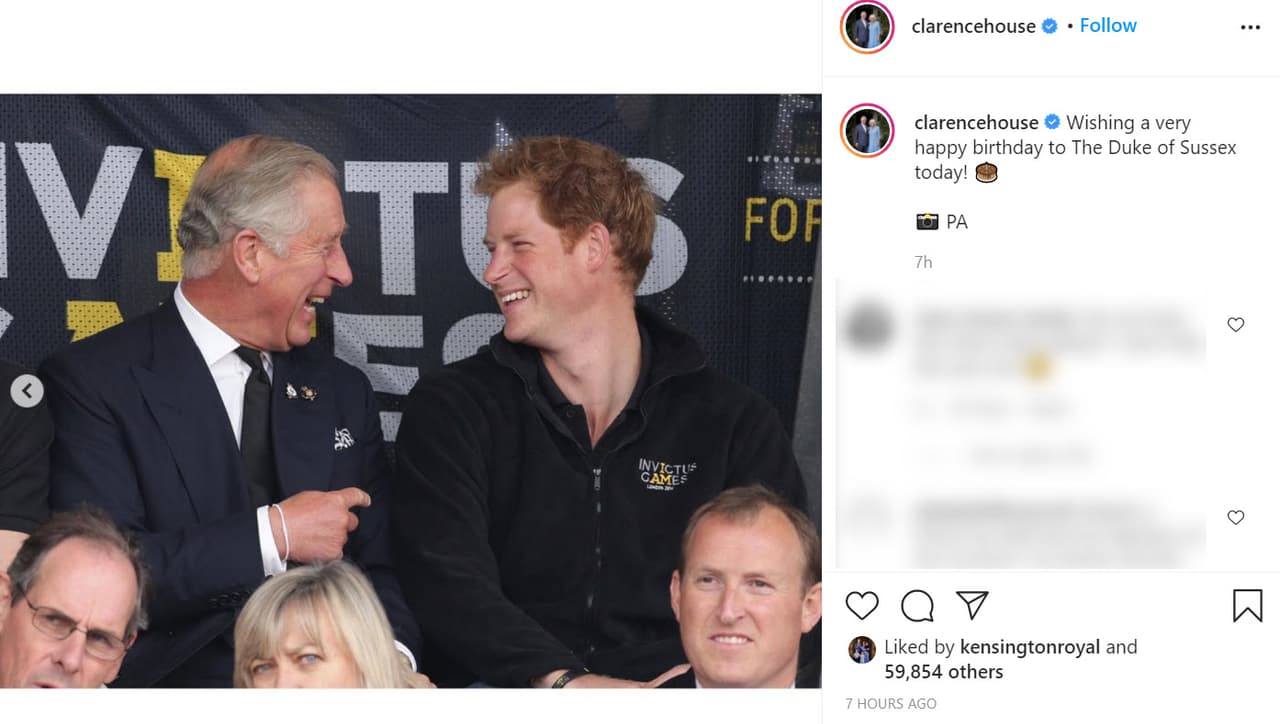Image resolution: width=1280 pixels, height=724 pixels.
Task: Heart the second comment
Action: (1235, 518)
